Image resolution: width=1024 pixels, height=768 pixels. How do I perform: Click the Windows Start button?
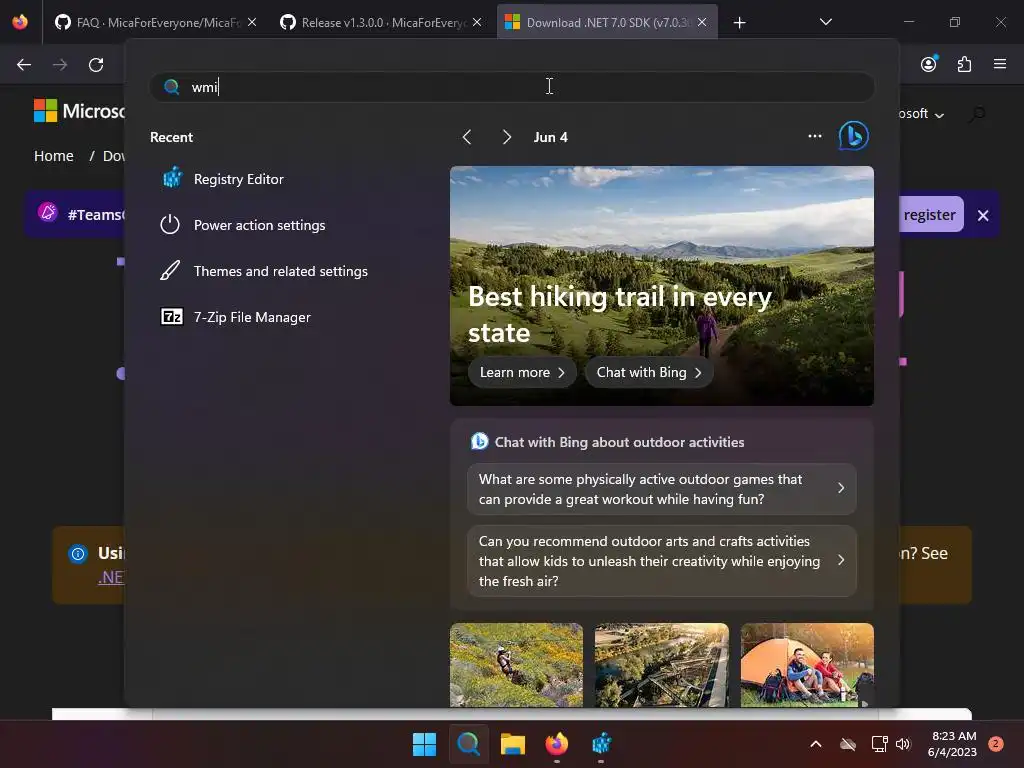[424, 744]
